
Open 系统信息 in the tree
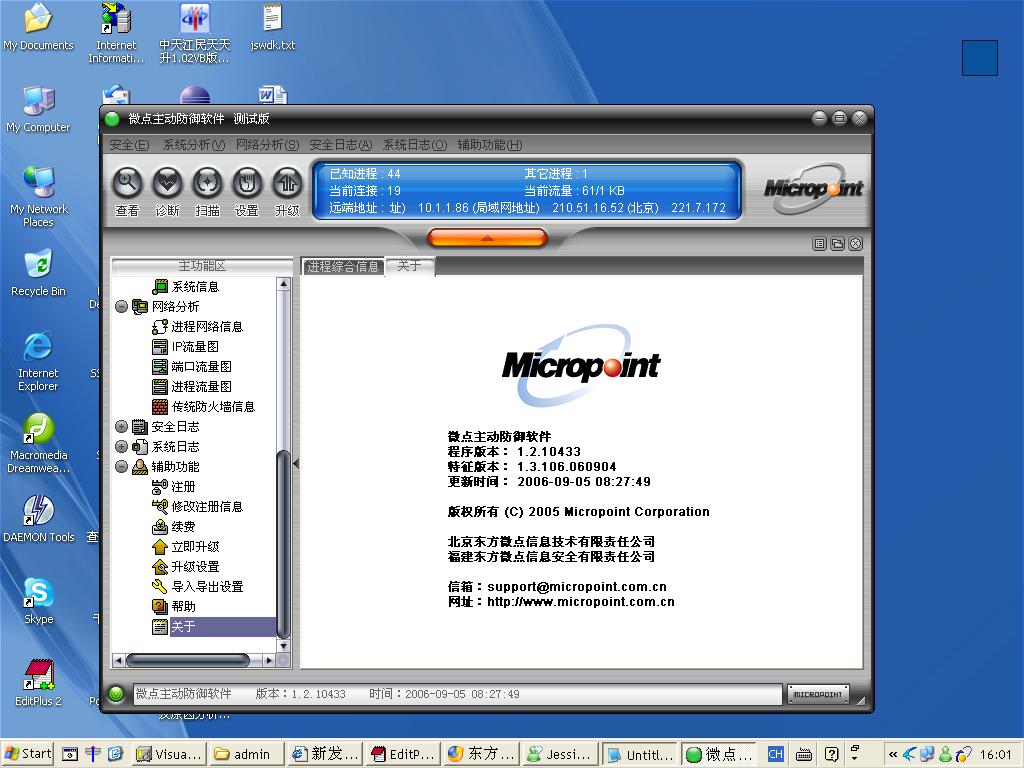coord(186,287)
